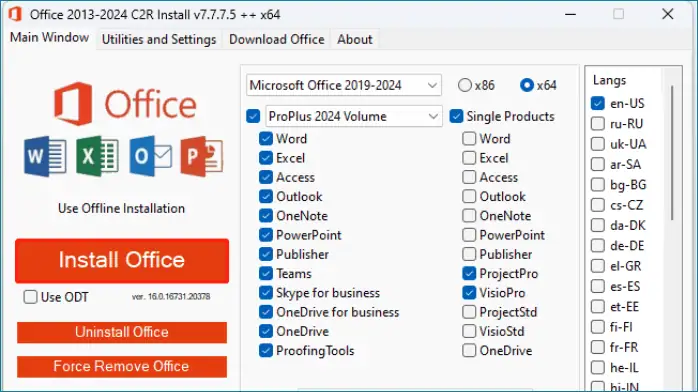Click the PowerPoint app icon

pos(202,156)
